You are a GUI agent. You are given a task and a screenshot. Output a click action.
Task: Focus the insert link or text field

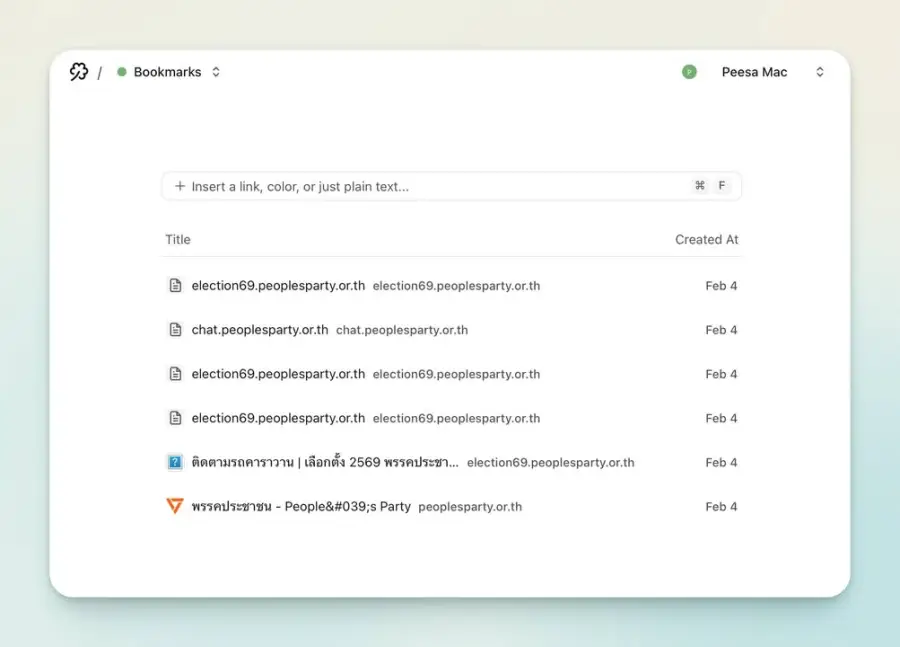click(x=452, y=186)
